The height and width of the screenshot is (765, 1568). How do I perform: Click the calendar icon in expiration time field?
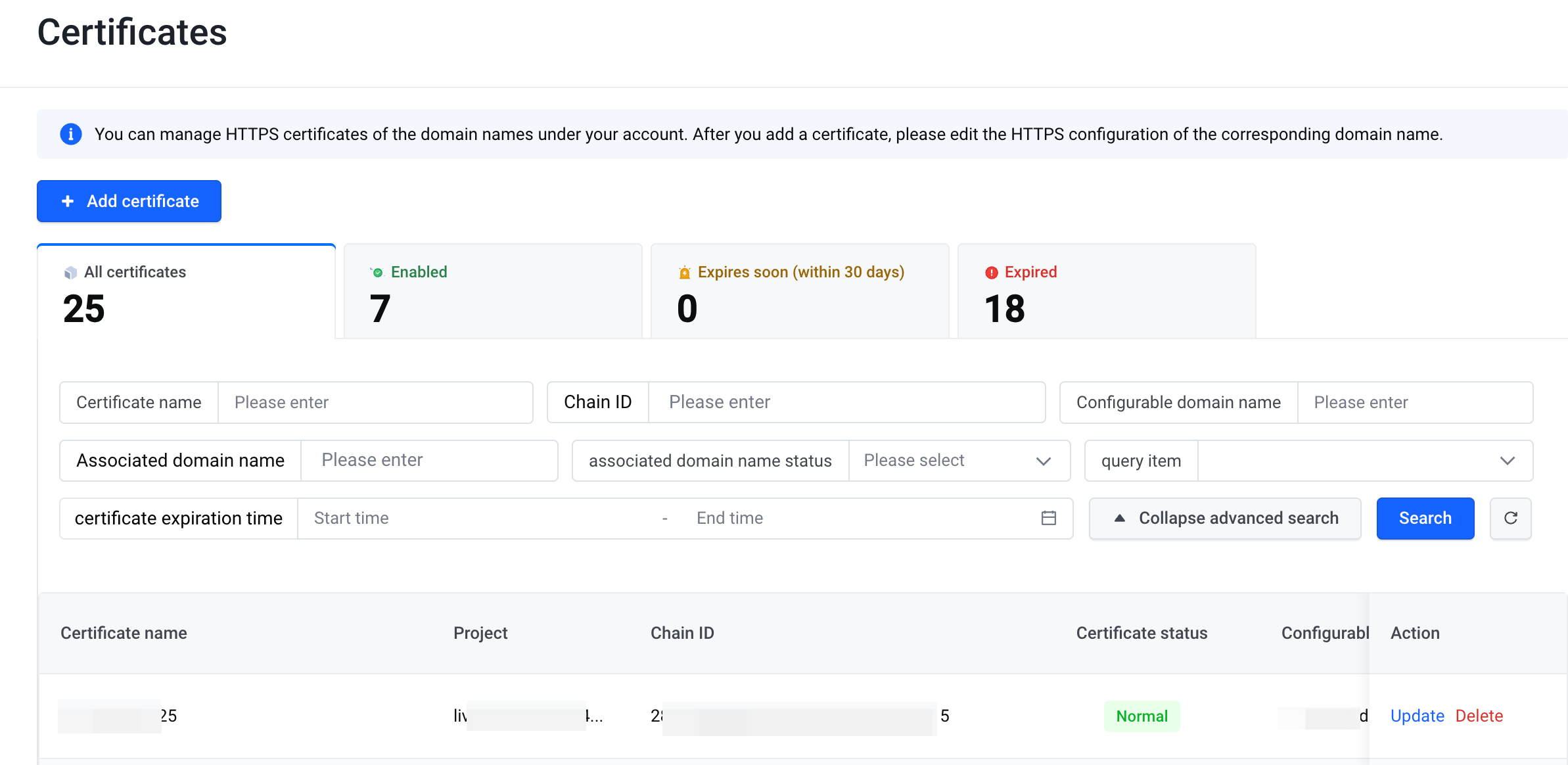point(1048,518)
